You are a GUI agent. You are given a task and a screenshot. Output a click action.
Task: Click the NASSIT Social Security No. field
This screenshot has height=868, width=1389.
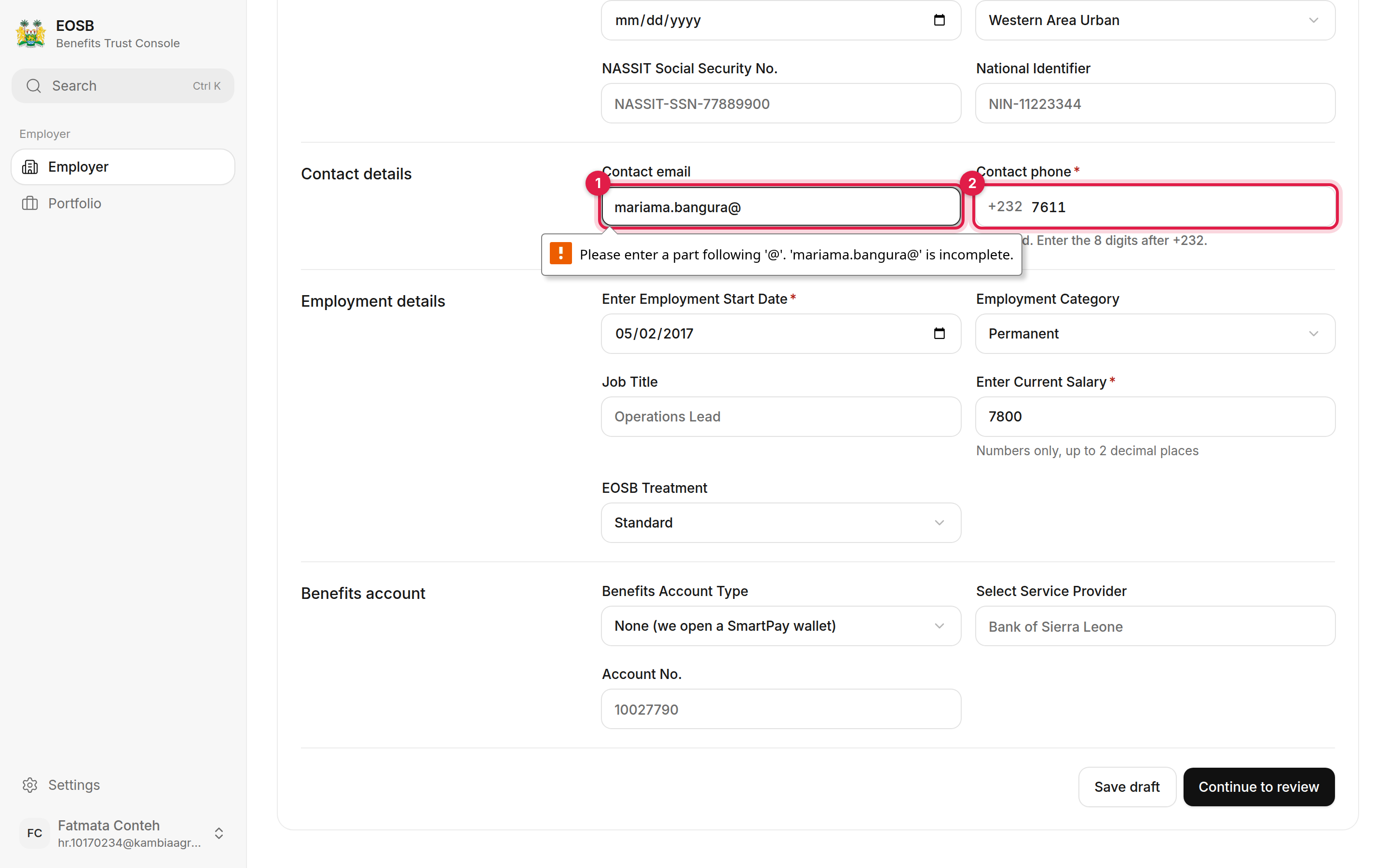(781, 103)
